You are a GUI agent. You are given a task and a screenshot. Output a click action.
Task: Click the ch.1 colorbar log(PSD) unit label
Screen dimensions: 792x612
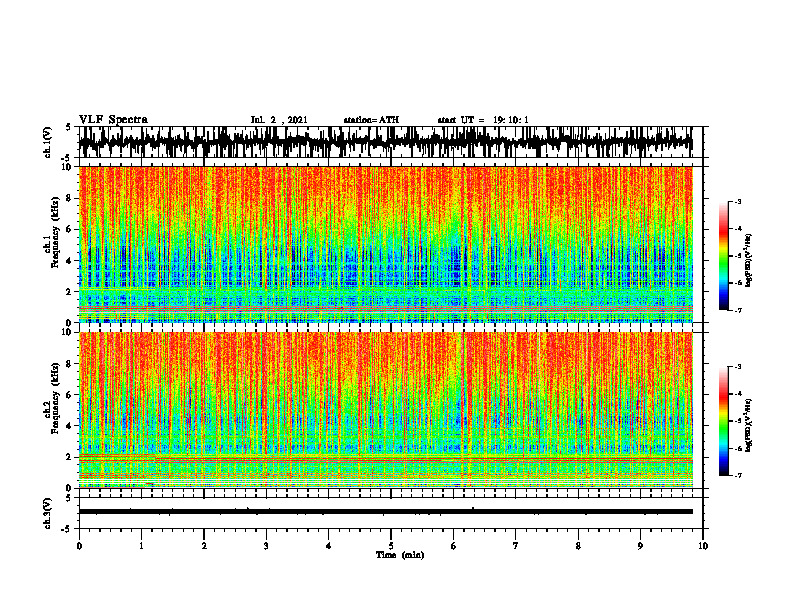click(x=748, y=261)
